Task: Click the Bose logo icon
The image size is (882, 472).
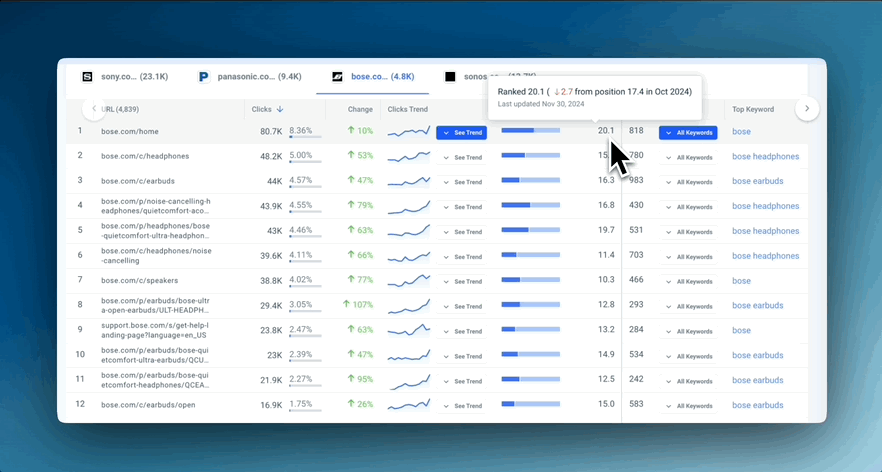Action: pos(337,77)
